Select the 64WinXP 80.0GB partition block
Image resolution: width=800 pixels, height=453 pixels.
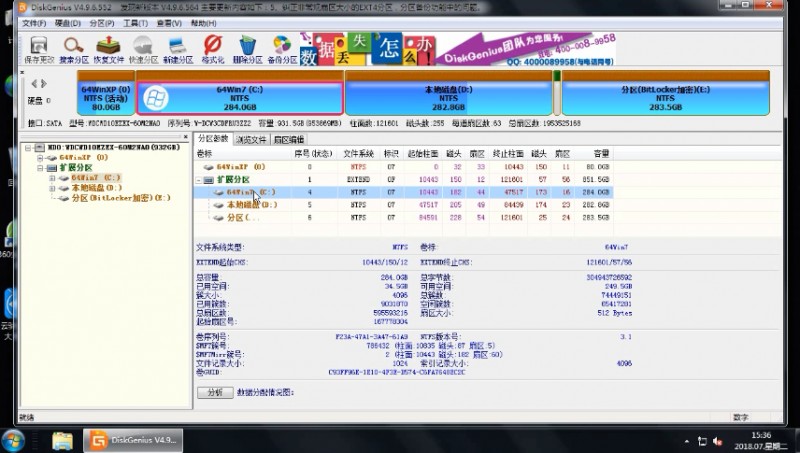click(106, 93)
